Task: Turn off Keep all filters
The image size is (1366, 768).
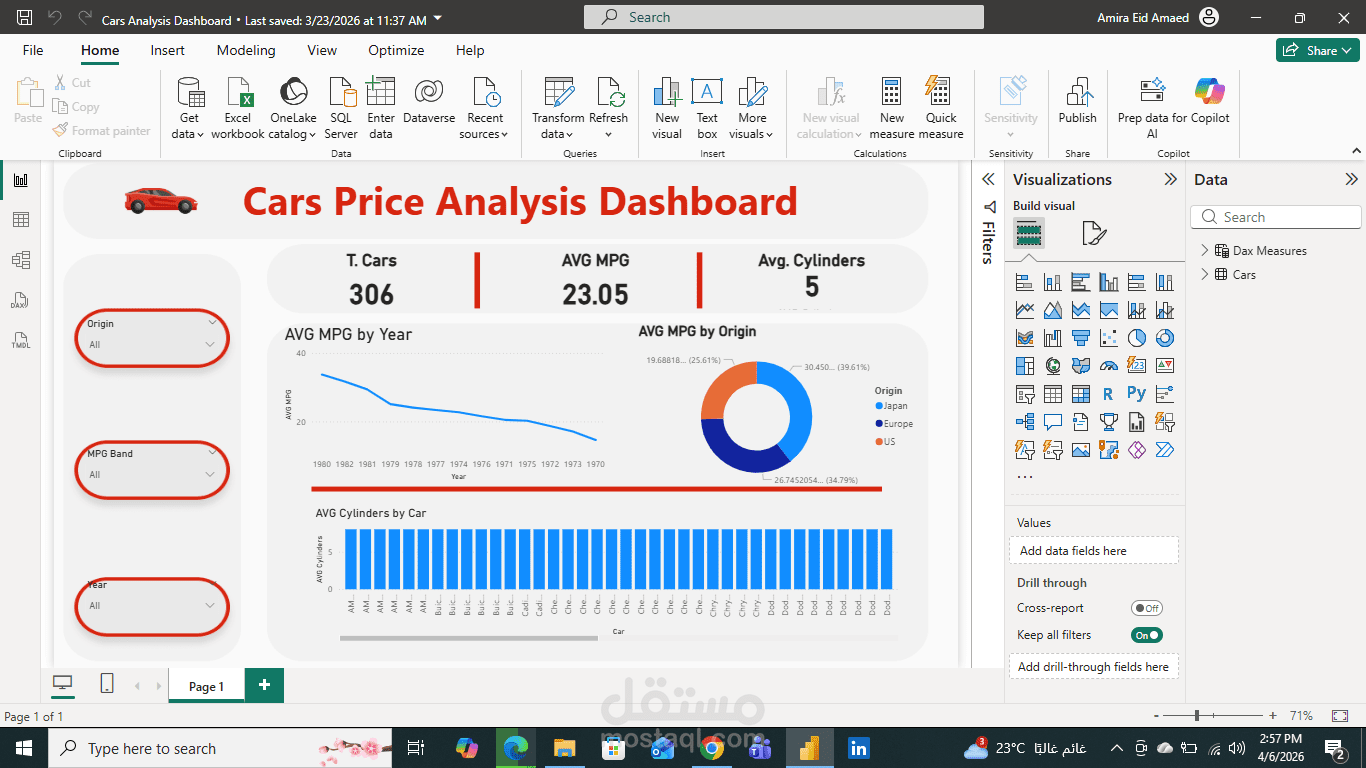Action: (1146, 635)
